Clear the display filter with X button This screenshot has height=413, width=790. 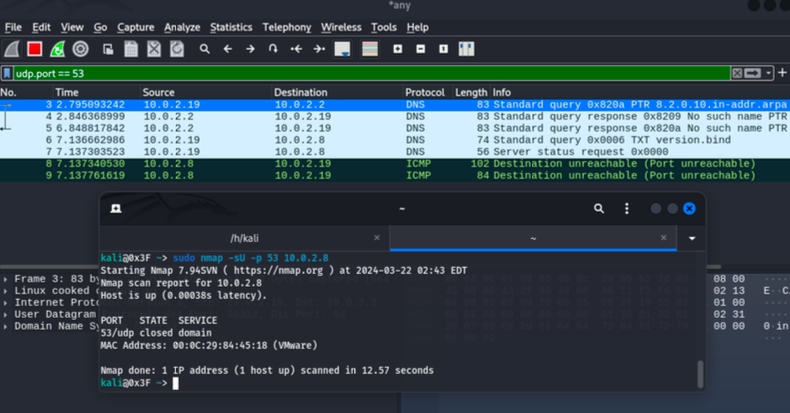pyautogui.click(x=737, y=74)
